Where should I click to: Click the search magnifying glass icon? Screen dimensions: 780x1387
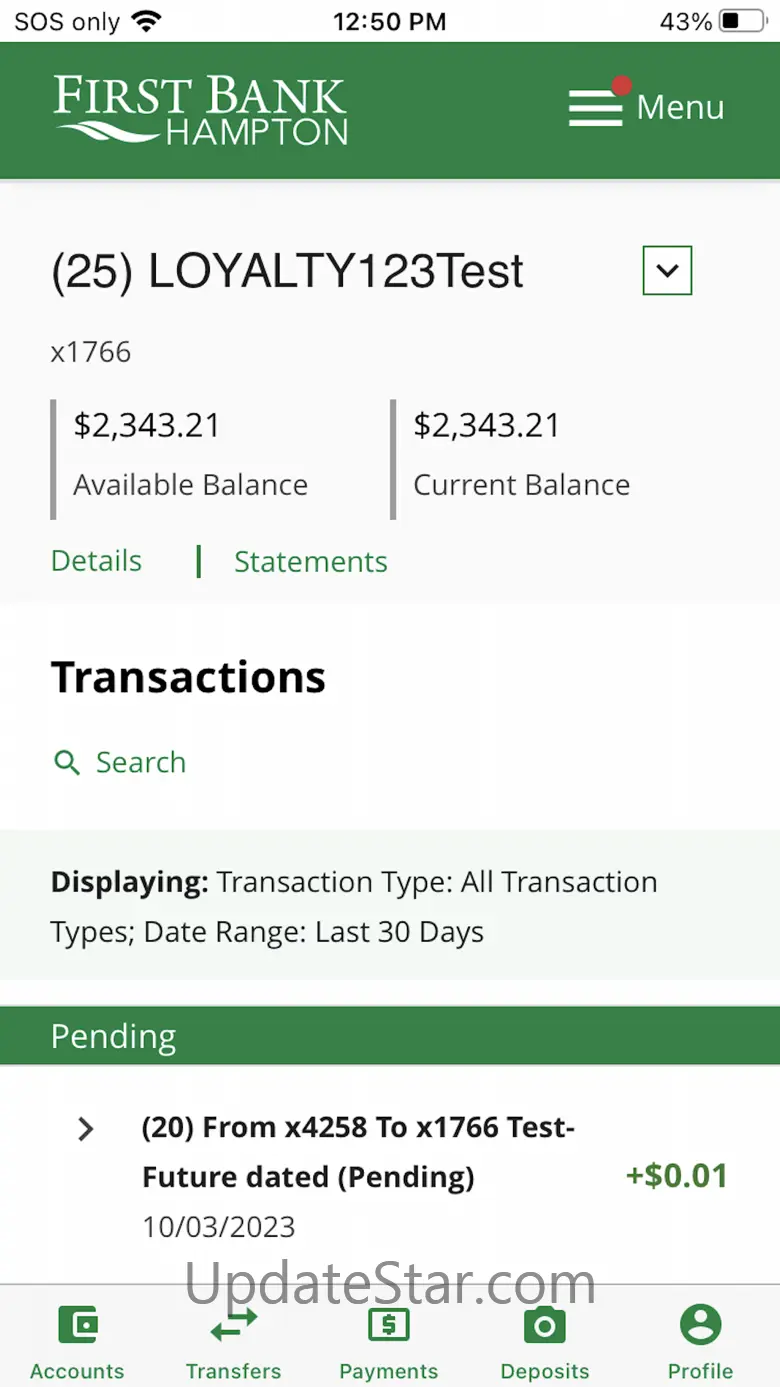67,763
